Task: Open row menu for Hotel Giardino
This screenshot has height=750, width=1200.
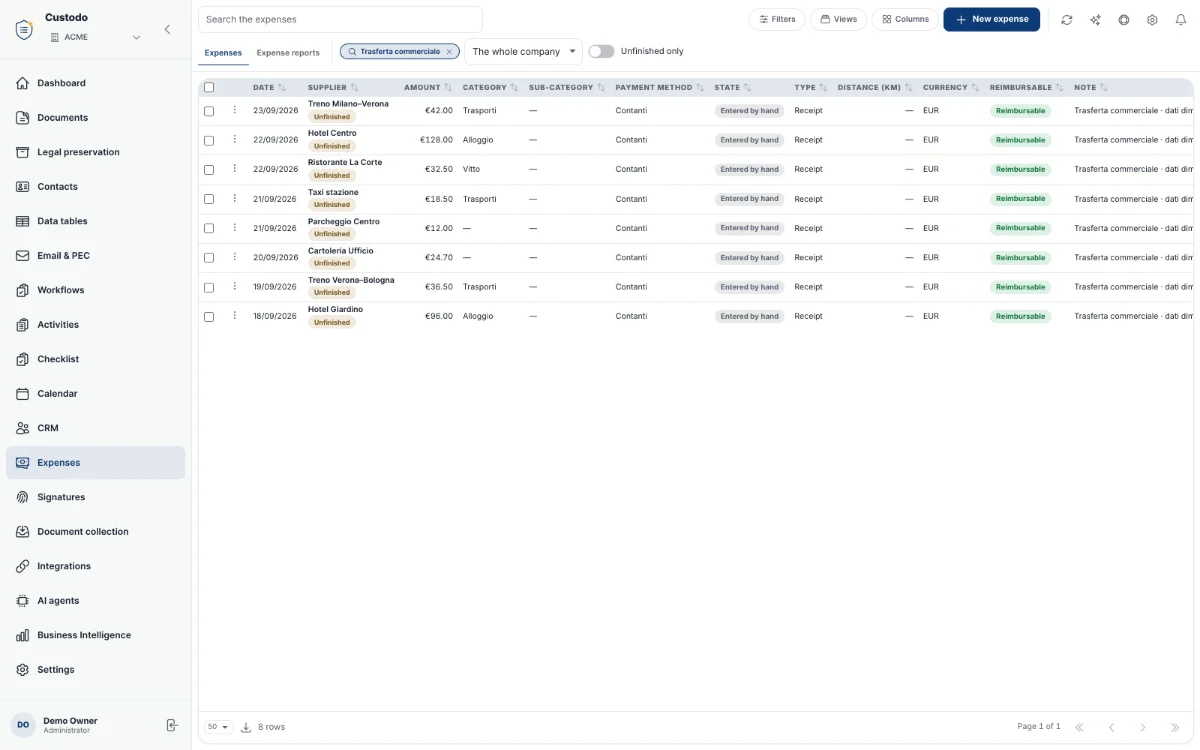Action: (235, 315)
